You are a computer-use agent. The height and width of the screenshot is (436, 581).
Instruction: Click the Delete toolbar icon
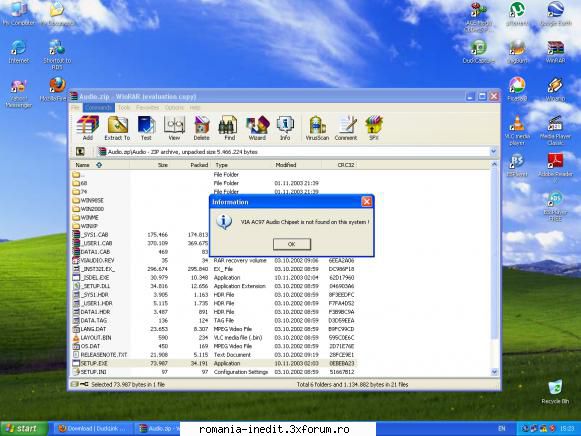pyautogui.click(x=202, y=128)
